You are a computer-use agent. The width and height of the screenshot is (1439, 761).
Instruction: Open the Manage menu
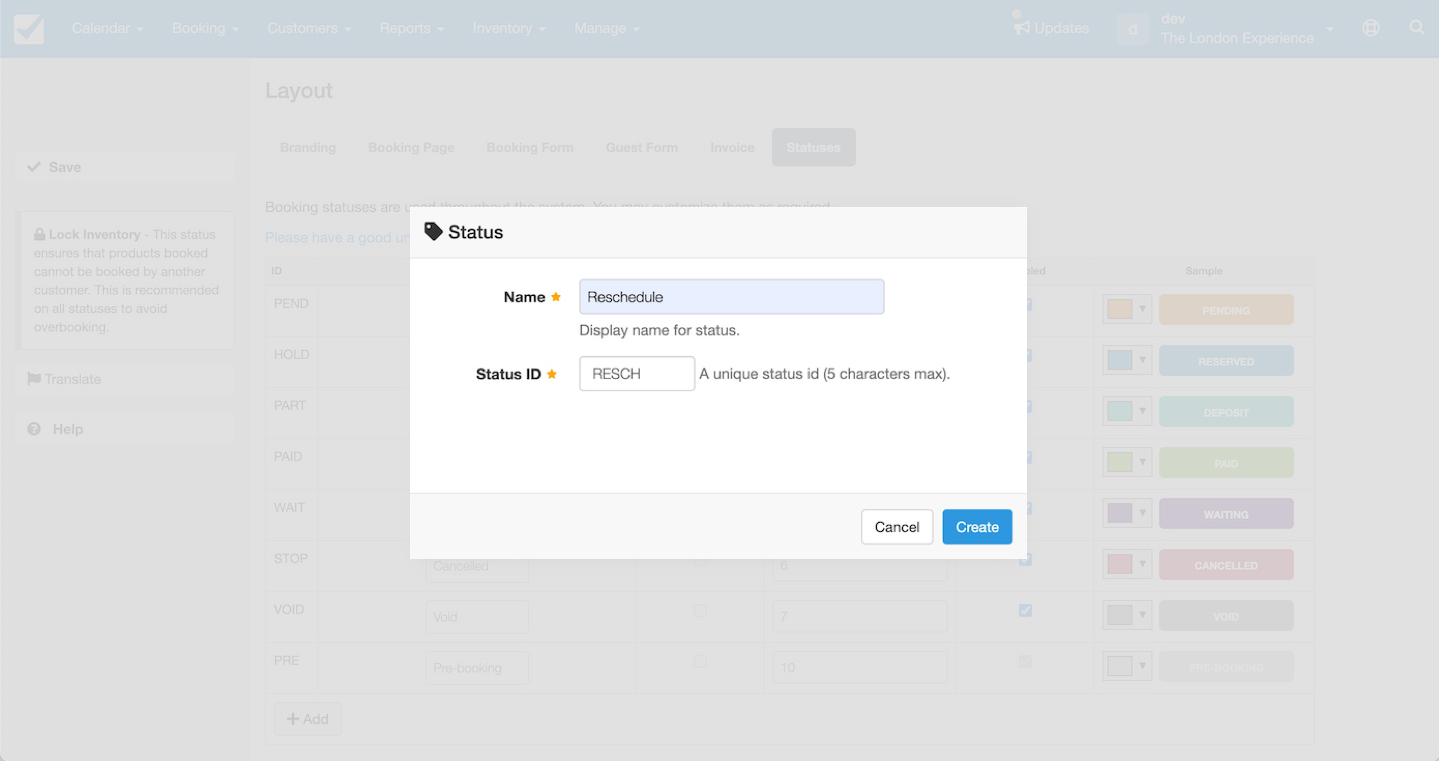pos(606,28)
